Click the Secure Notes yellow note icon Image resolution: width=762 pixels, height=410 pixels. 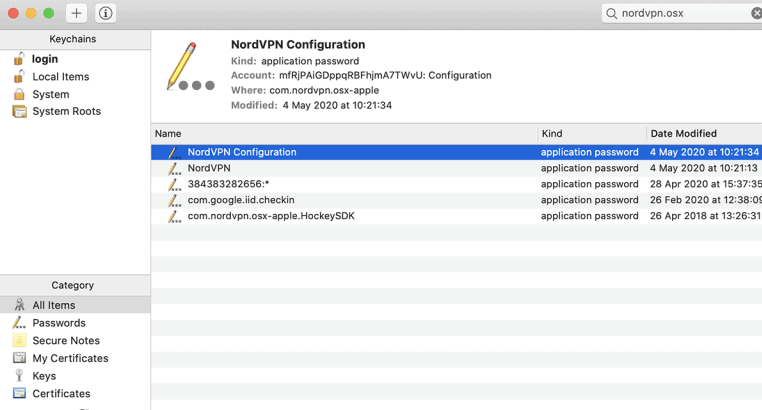19,341
